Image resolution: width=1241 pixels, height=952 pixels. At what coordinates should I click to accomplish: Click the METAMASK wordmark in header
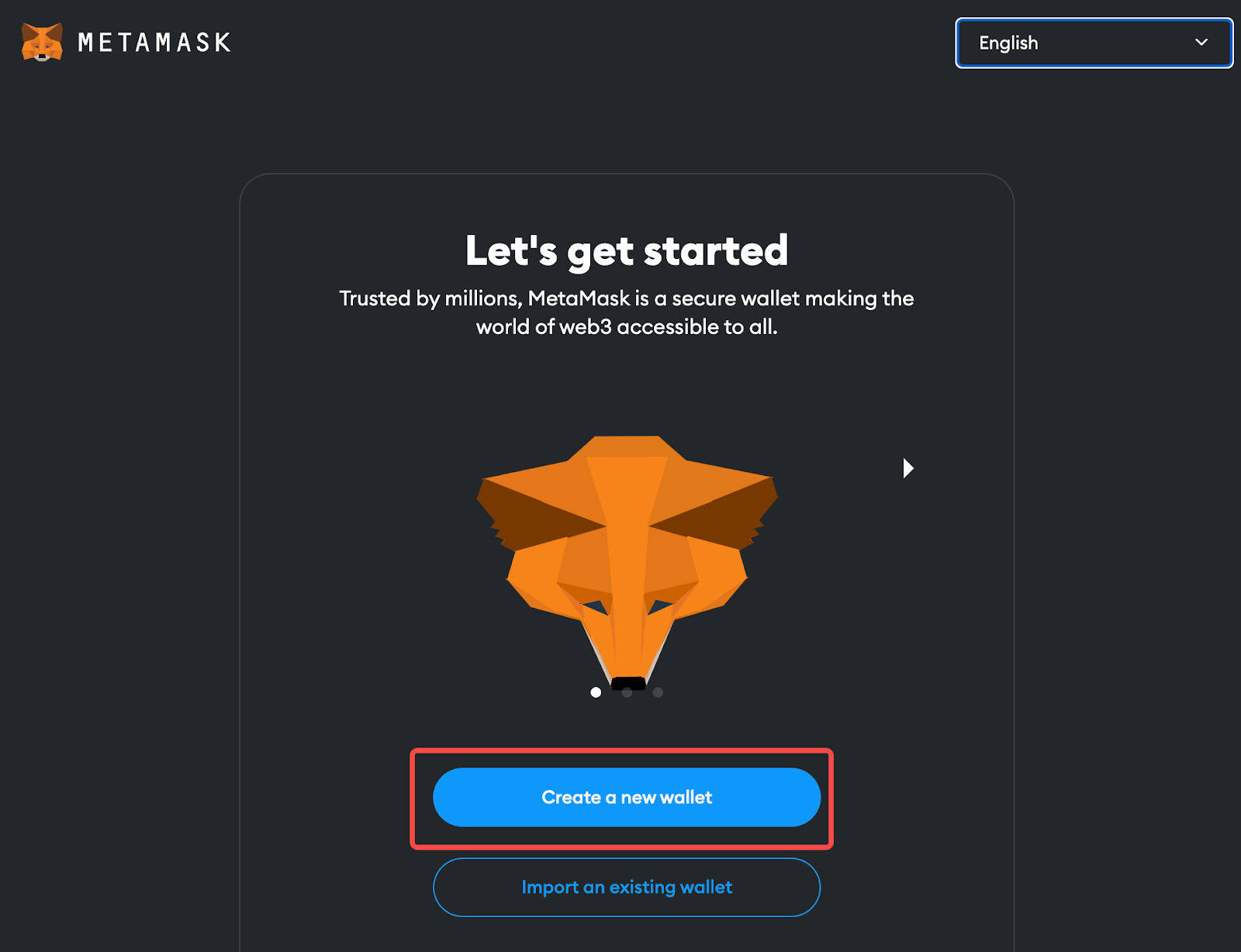[x=154, y=43]
